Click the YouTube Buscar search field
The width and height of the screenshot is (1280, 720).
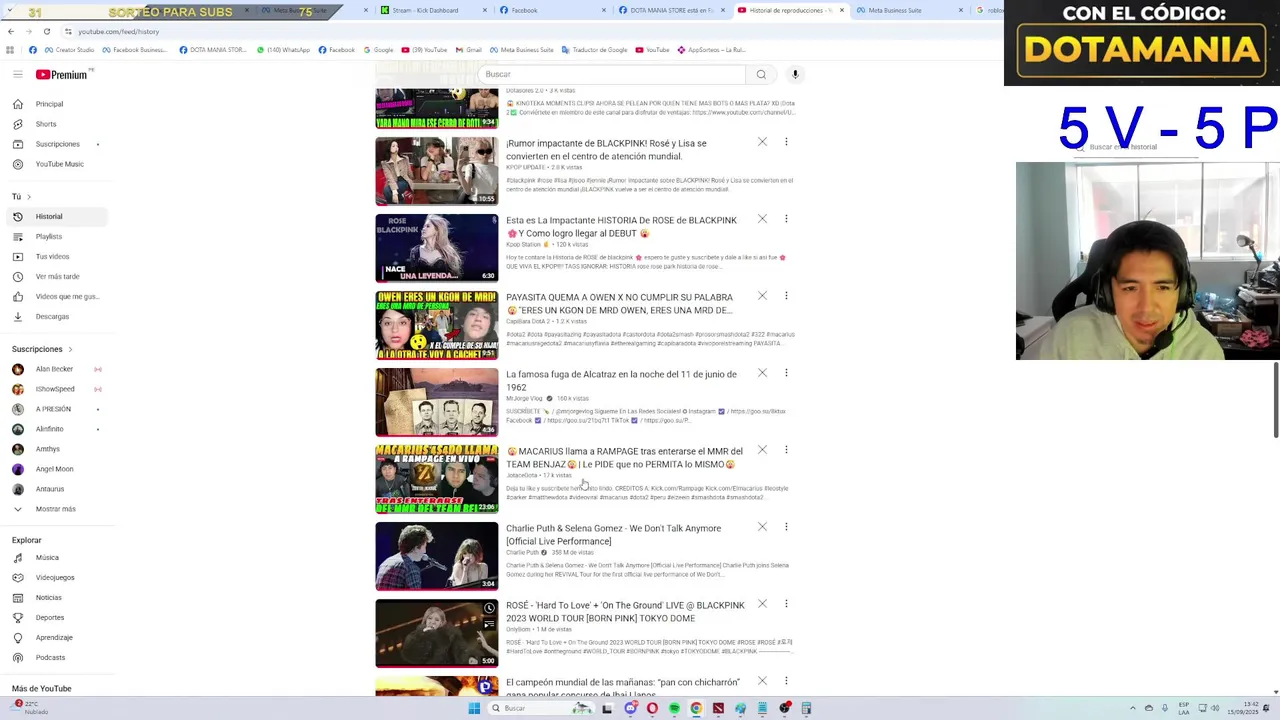point(611,74)
